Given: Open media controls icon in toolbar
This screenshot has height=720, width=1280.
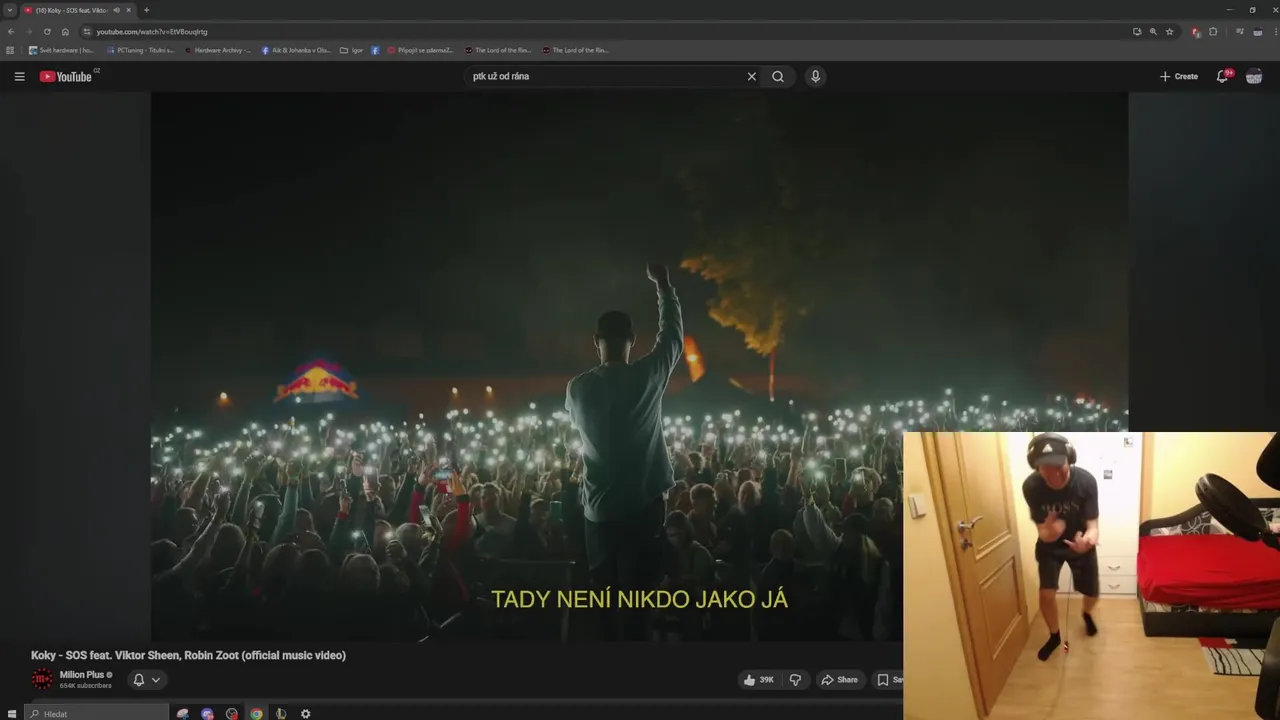Looking at the screenshot, I should tap(1240, 32).
